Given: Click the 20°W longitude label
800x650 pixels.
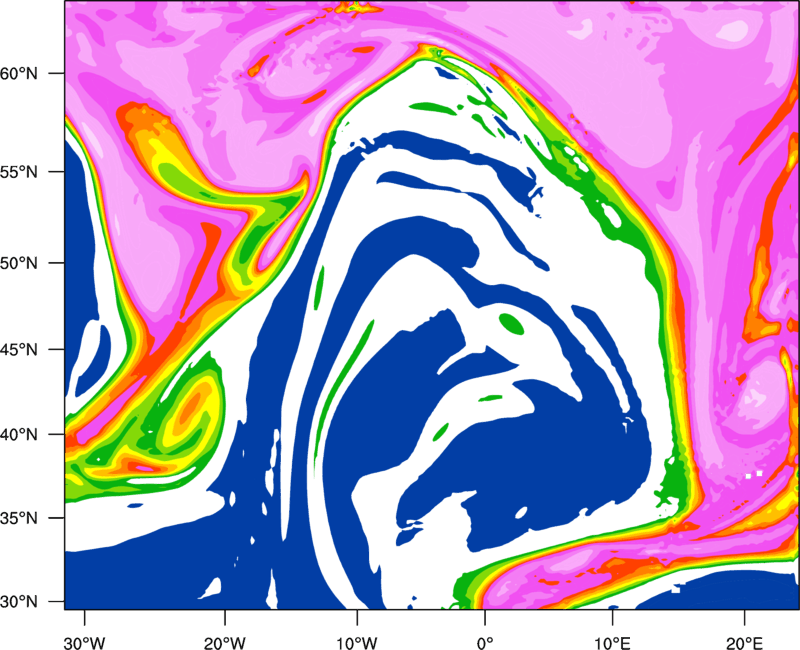Looking at the screenshot, I should point(224,642).
